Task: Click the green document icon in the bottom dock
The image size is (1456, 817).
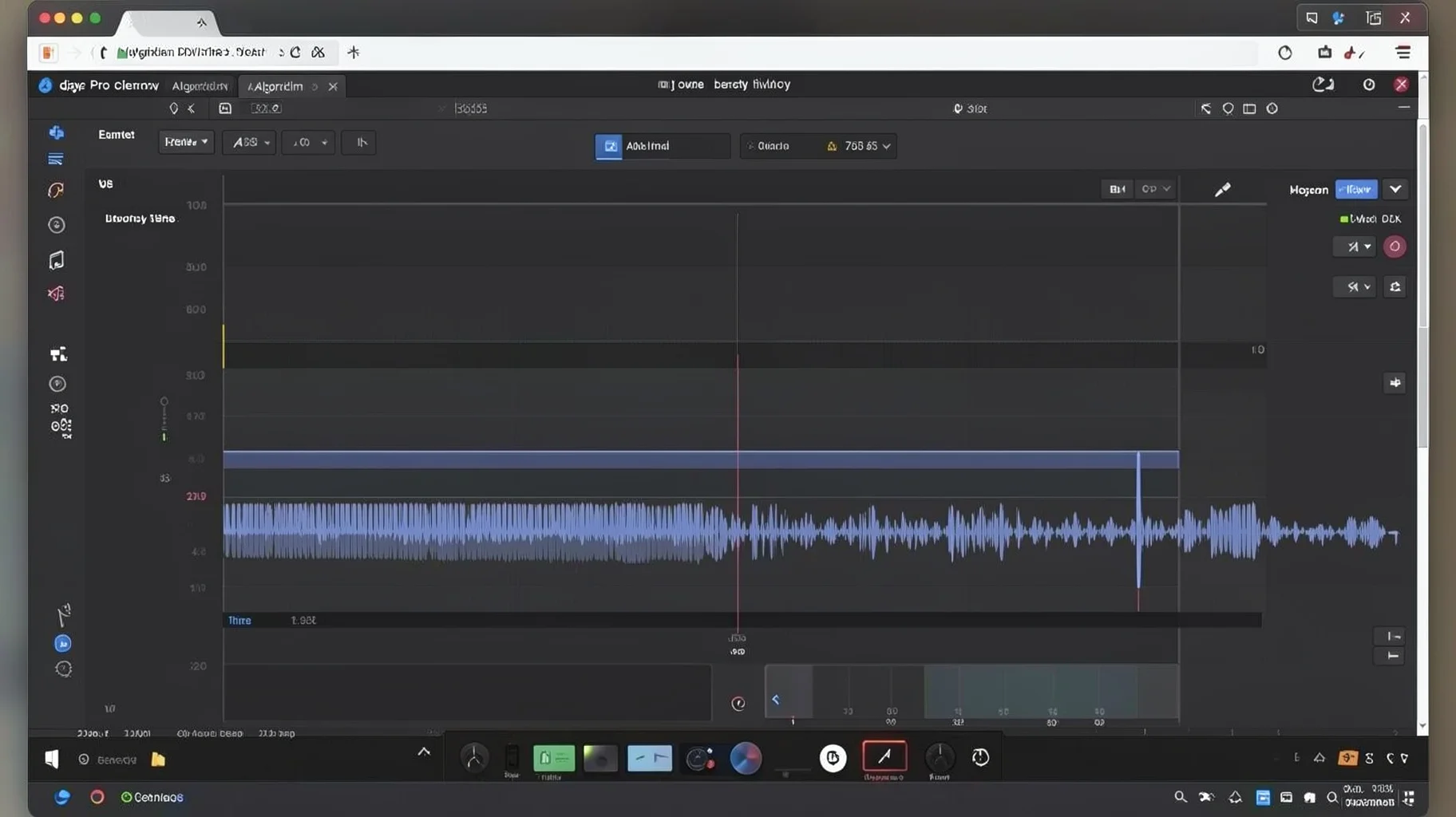Action: pyautogui.click(x=554, y=758)
